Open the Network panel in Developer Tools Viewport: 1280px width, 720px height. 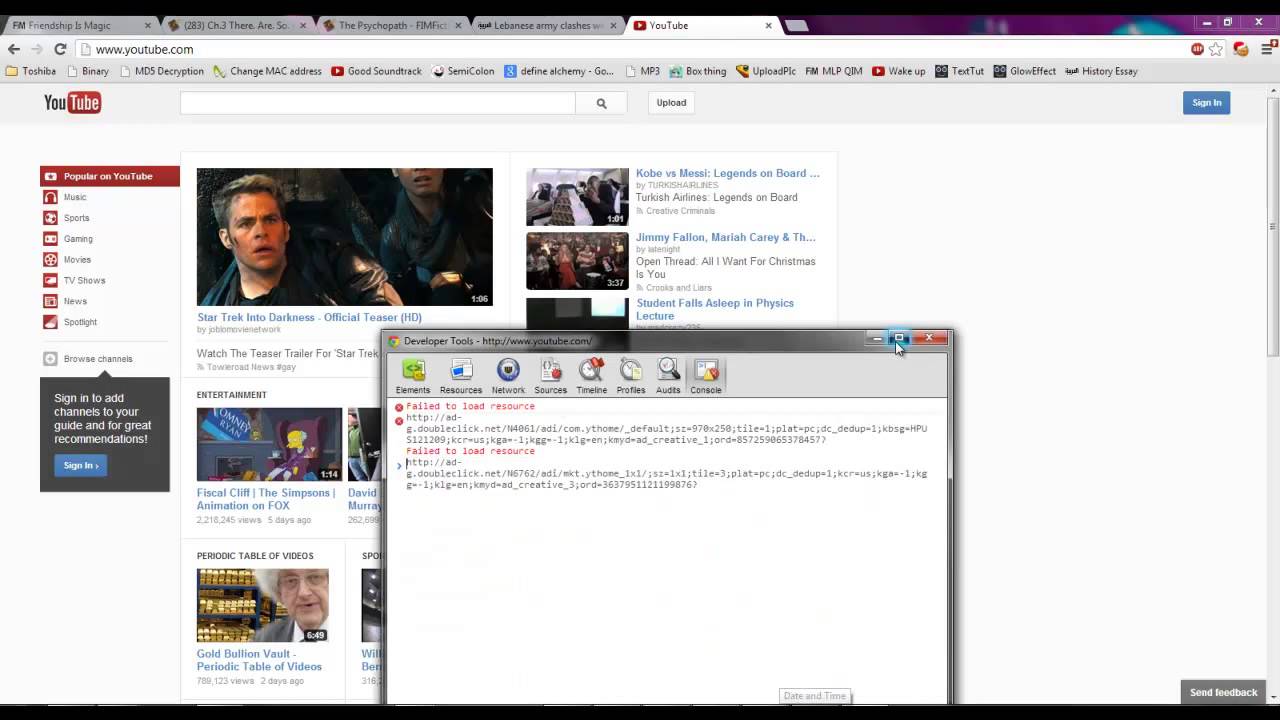coord(508,376)
